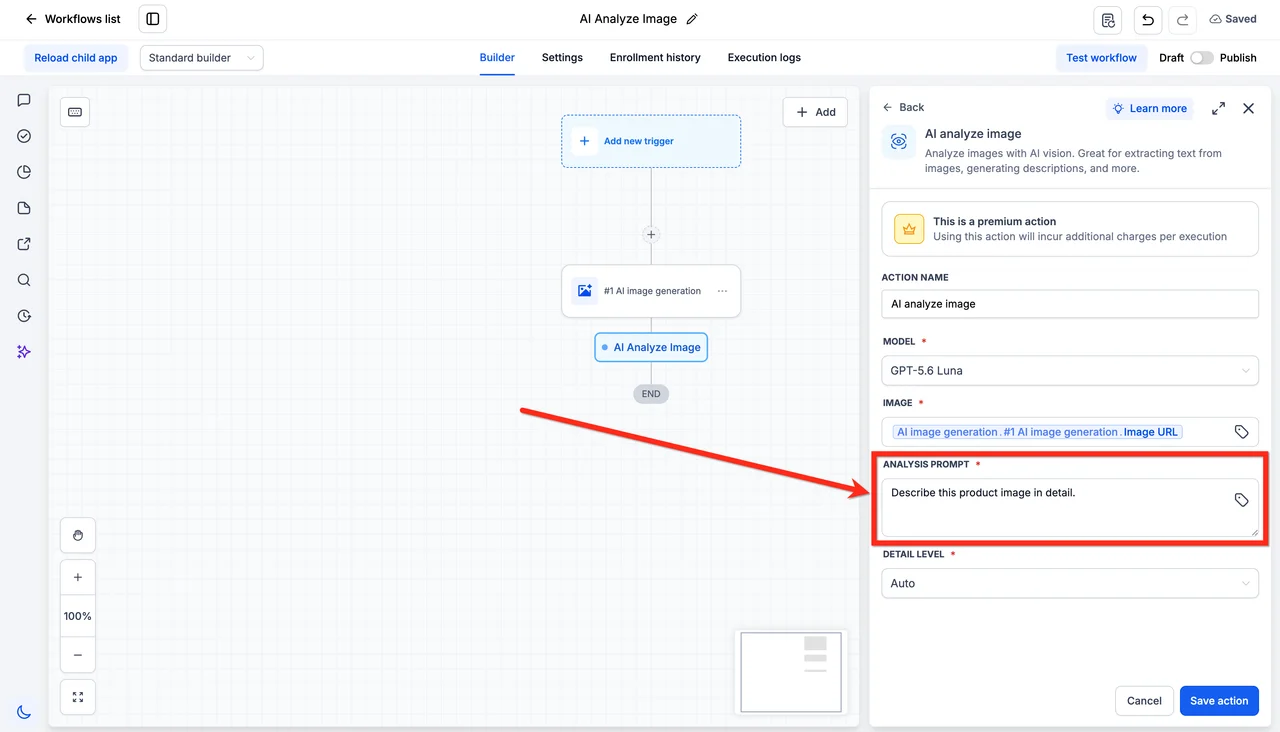Switch to the Enrollment history tab
The image size is (1280, 732).
pos(655,58)
